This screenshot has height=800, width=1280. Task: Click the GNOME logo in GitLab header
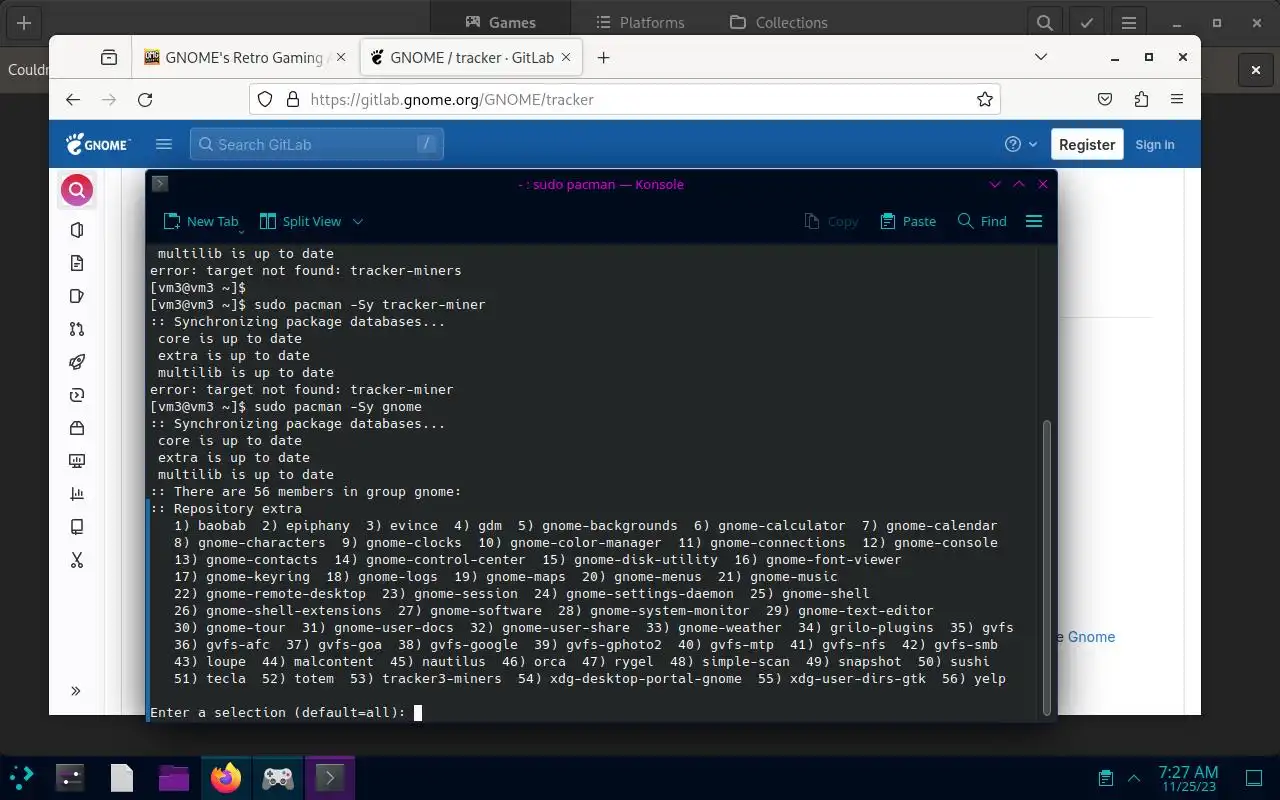(98, 144)
